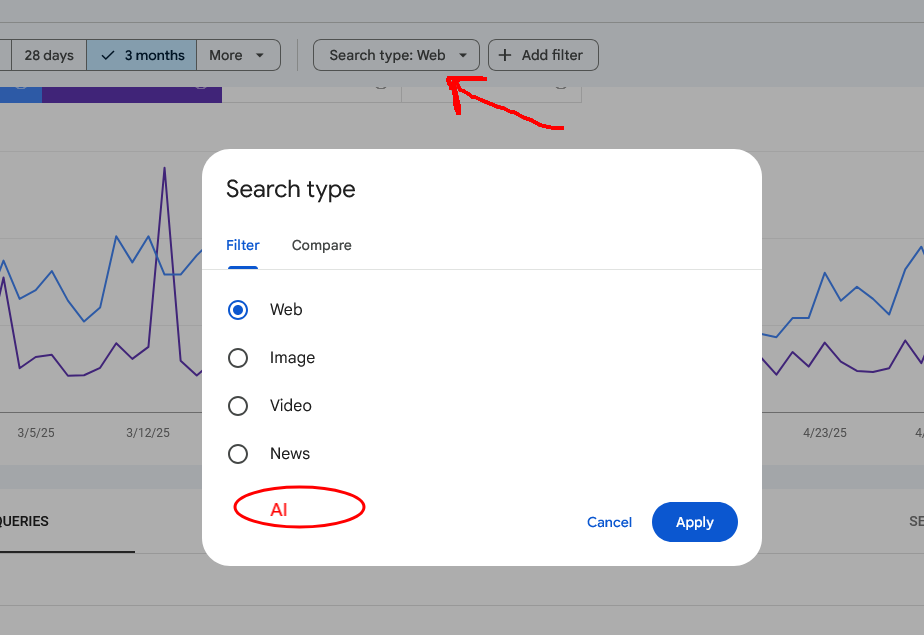
Task: Select the Image radio button
Action: click(238, 357)
